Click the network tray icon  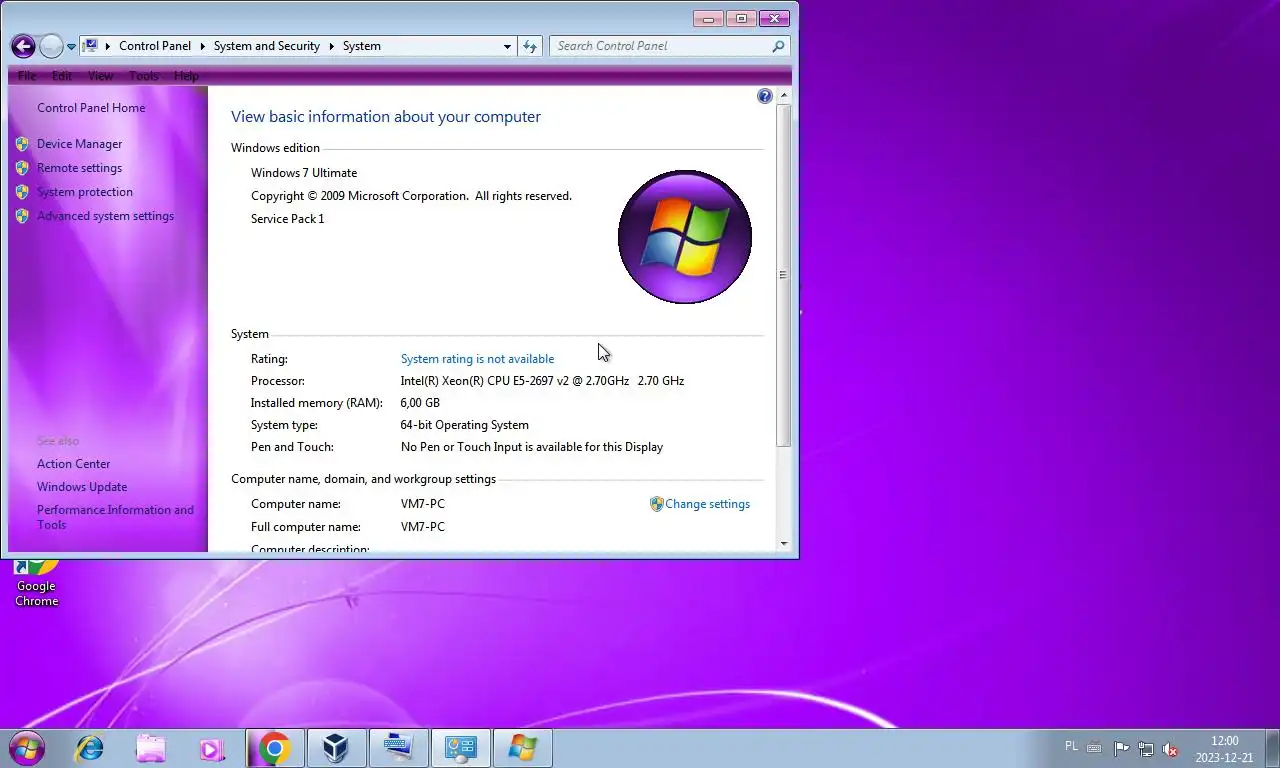click(x=1146, y=749)
